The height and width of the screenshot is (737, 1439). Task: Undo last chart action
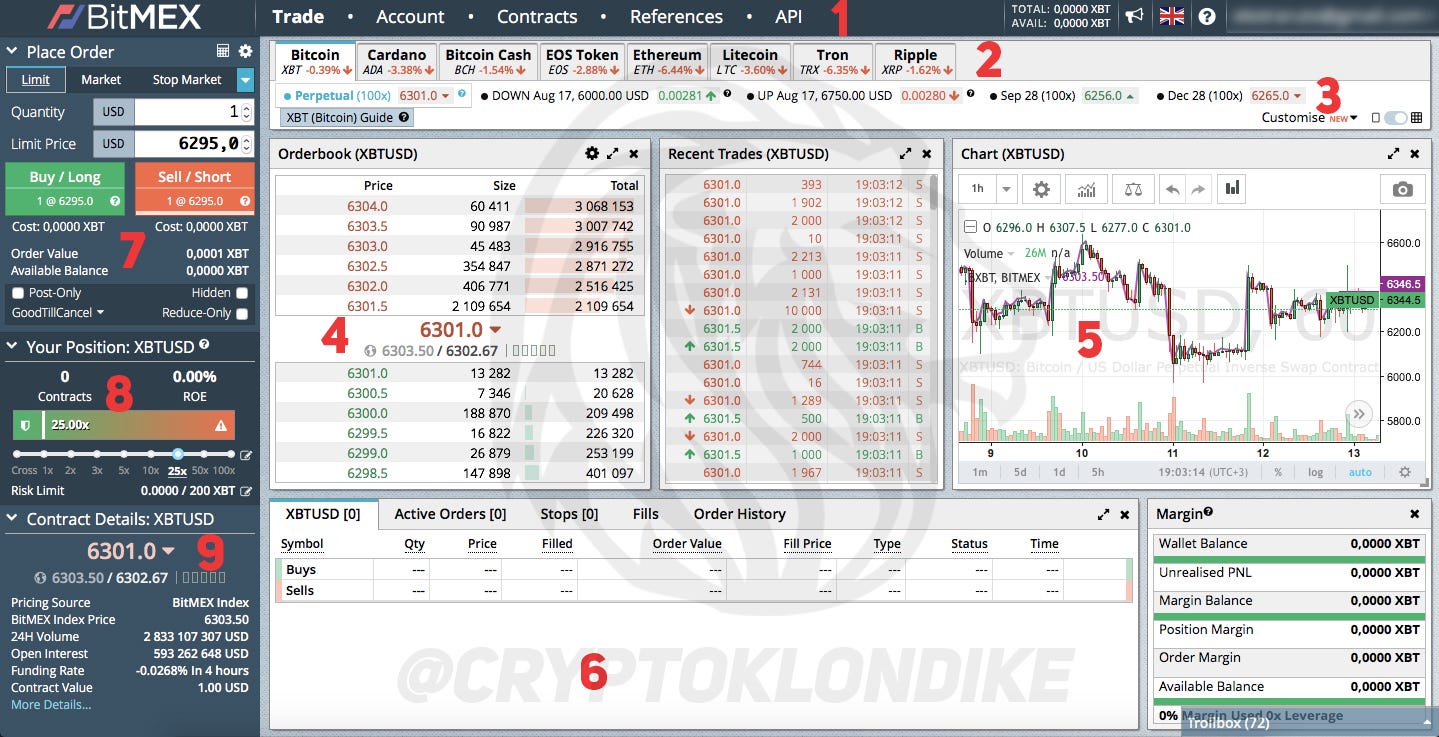coord(1172,189)
